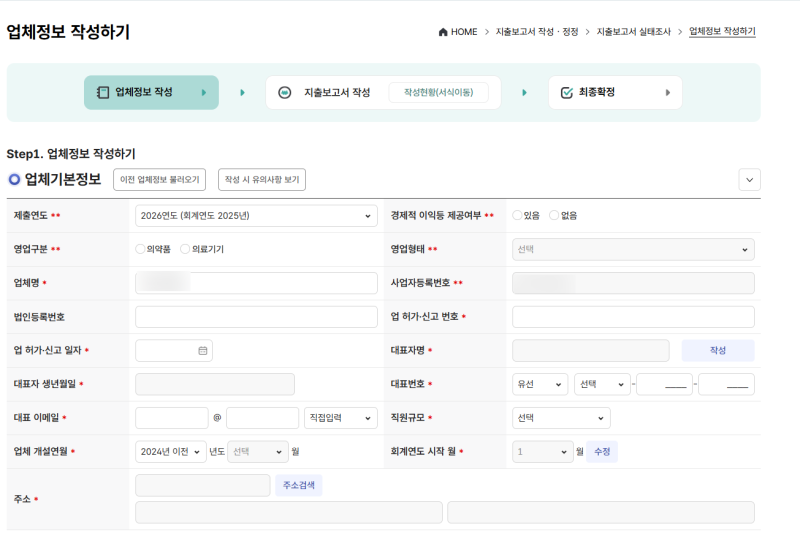The height and width of the screenshot is (551, 800).
Task: Open the 제출연도 dropdown
Action: [x=256, y=216]
